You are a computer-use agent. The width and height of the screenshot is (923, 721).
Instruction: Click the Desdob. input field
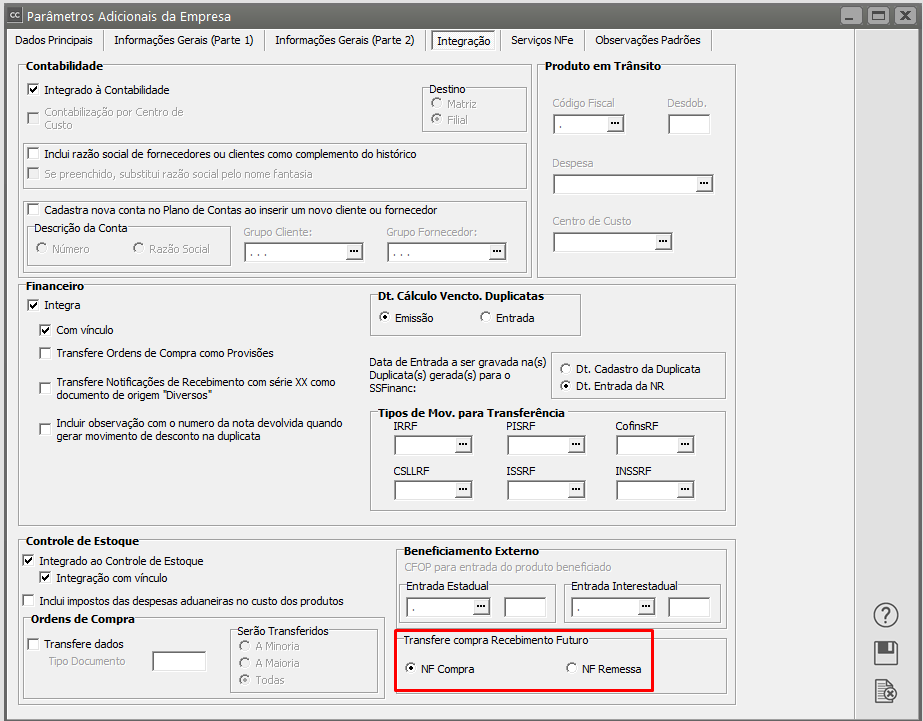[688, 124]
